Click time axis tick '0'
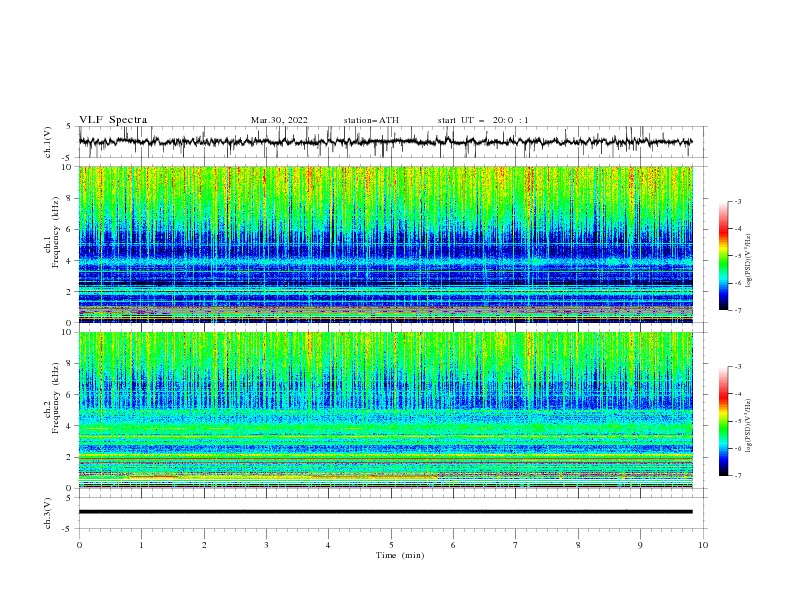 tap(79, 545)
